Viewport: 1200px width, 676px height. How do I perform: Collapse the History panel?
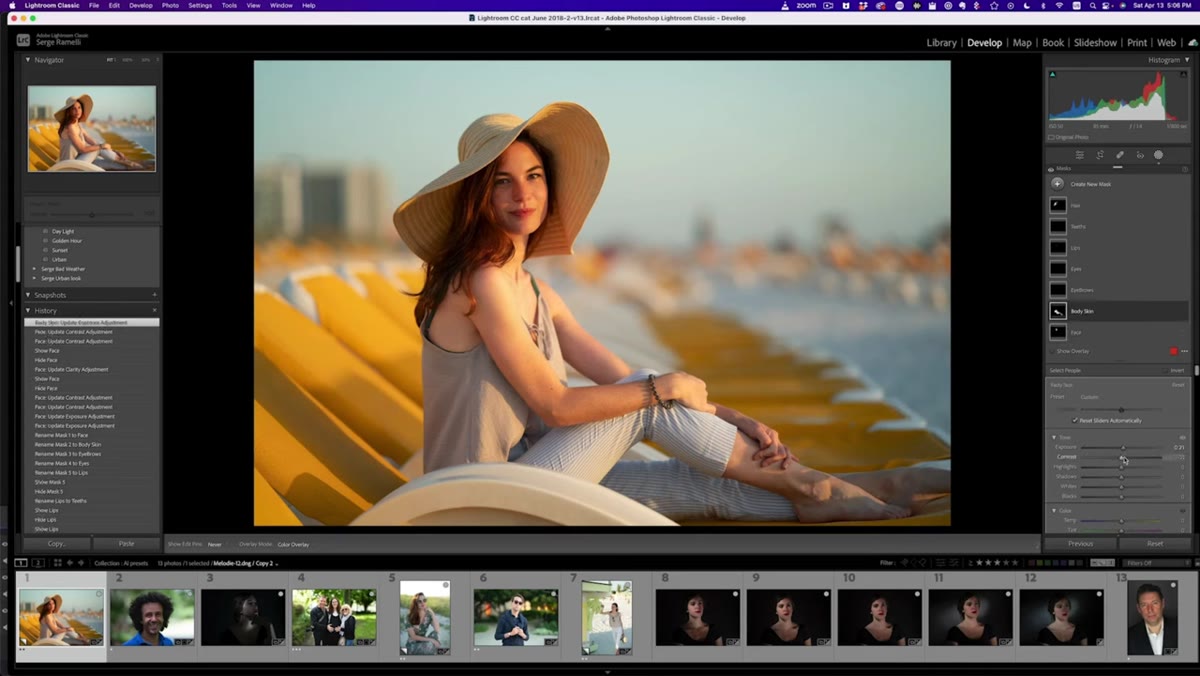point(28,310)
